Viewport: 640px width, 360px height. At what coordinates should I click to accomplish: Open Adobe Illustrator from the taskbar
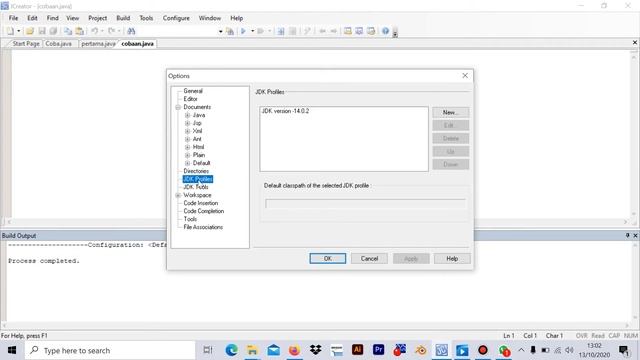click(358, 350)
